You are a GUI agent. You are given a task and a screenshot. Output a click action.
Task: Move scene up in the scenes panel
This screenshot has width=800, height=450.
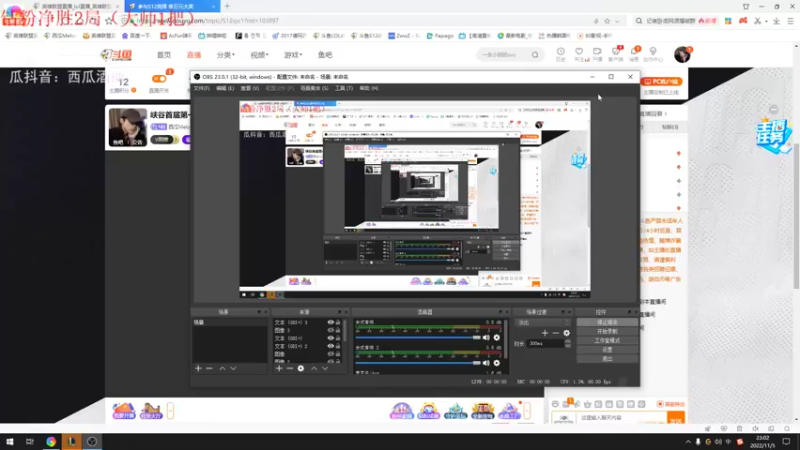click(222, 368)
